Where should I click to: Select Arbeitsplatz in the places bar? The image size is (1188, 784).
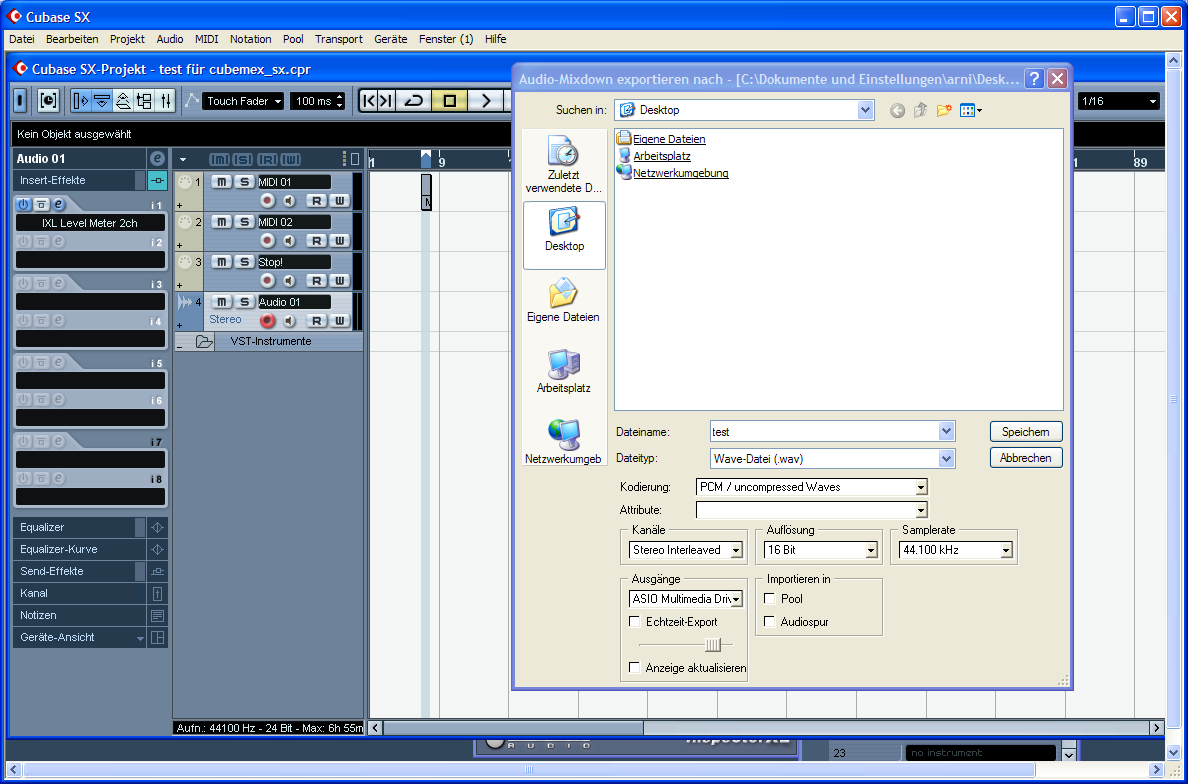click(564, 370)
